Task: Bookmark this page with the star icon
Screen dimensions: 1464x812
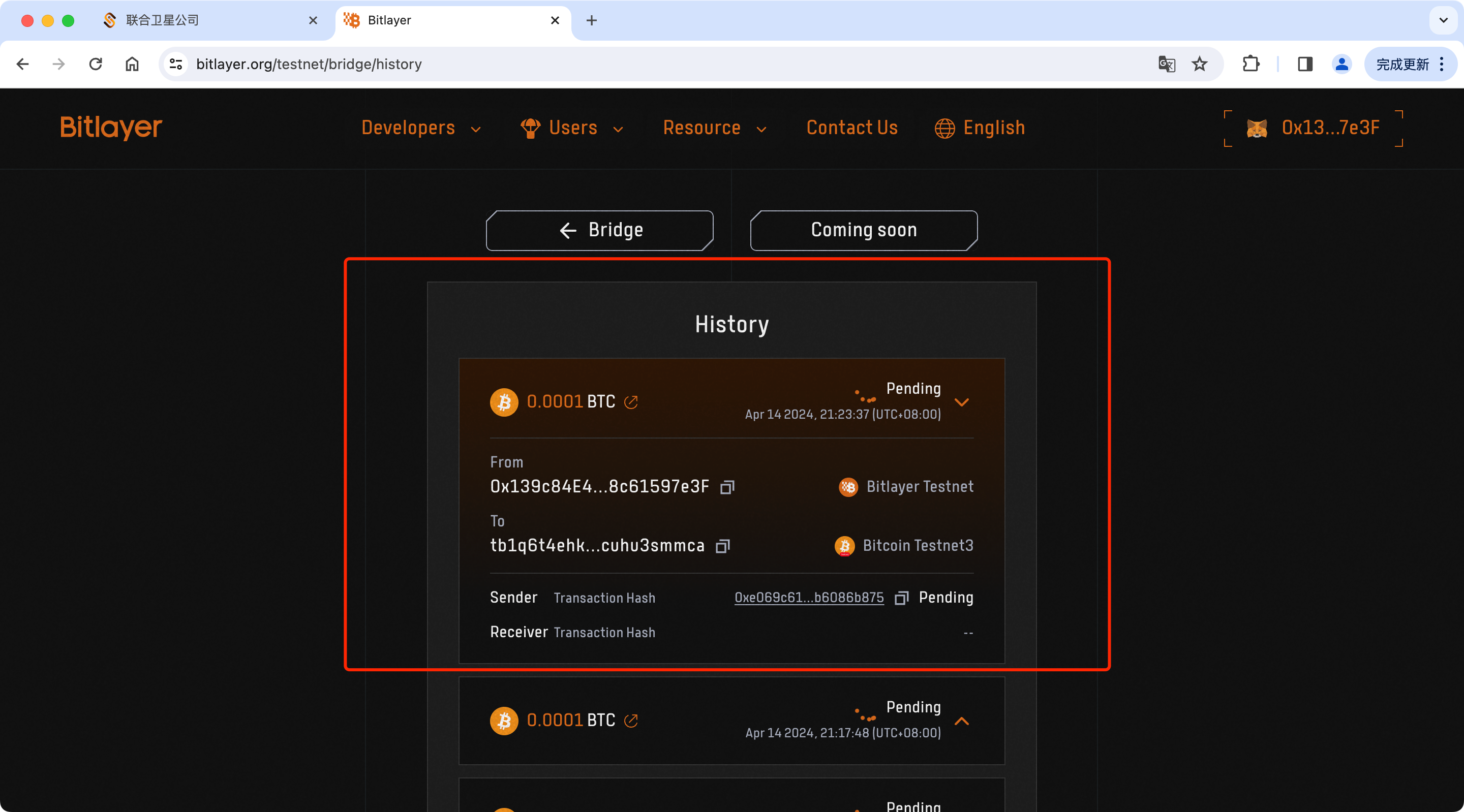Action: 1199,64
